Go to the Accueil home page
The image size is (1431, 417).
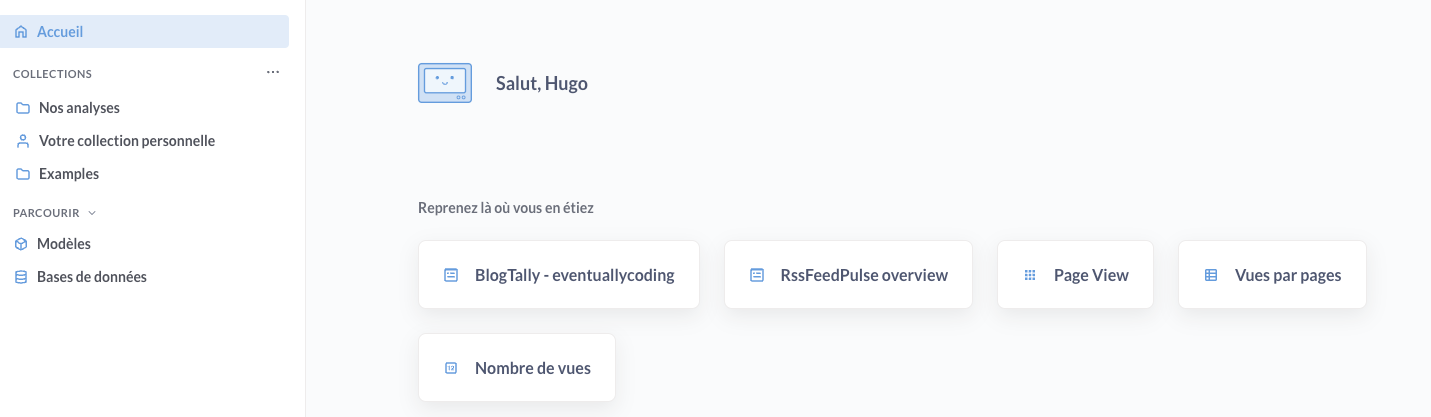pyautogui.click(x=60, y=32)
